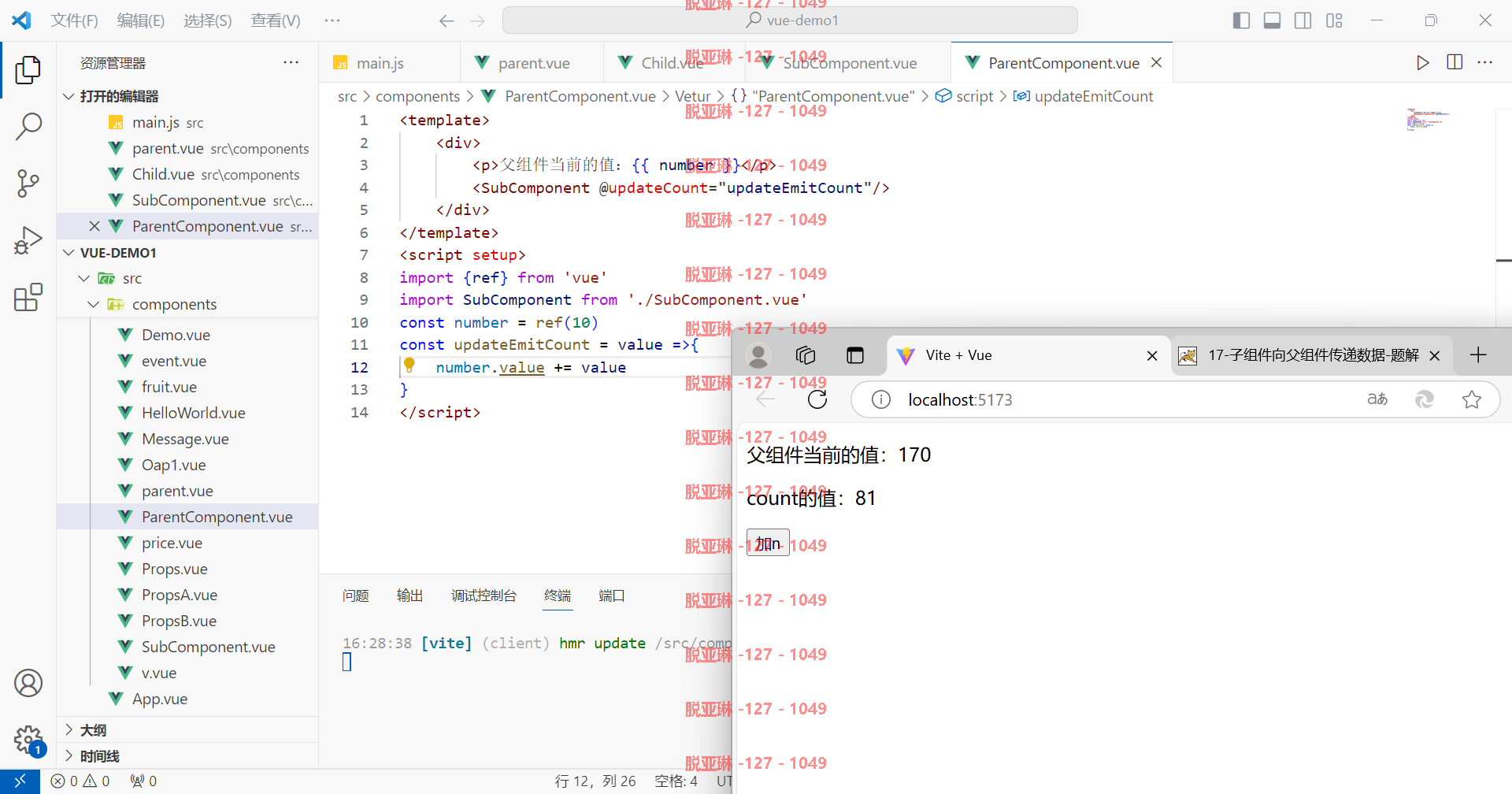Click the ports forwarded status indicator
This screenshot has width=1512, height=794.
coord(143,781)
